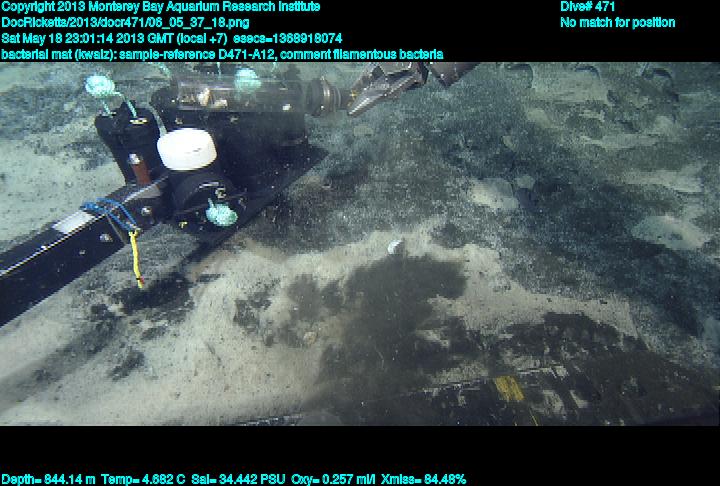Image resolution: width=720 pixels, height=486 pixels.
Task: Click the copyright Monterey Bay Aquarium text
Action: [160, 7]
